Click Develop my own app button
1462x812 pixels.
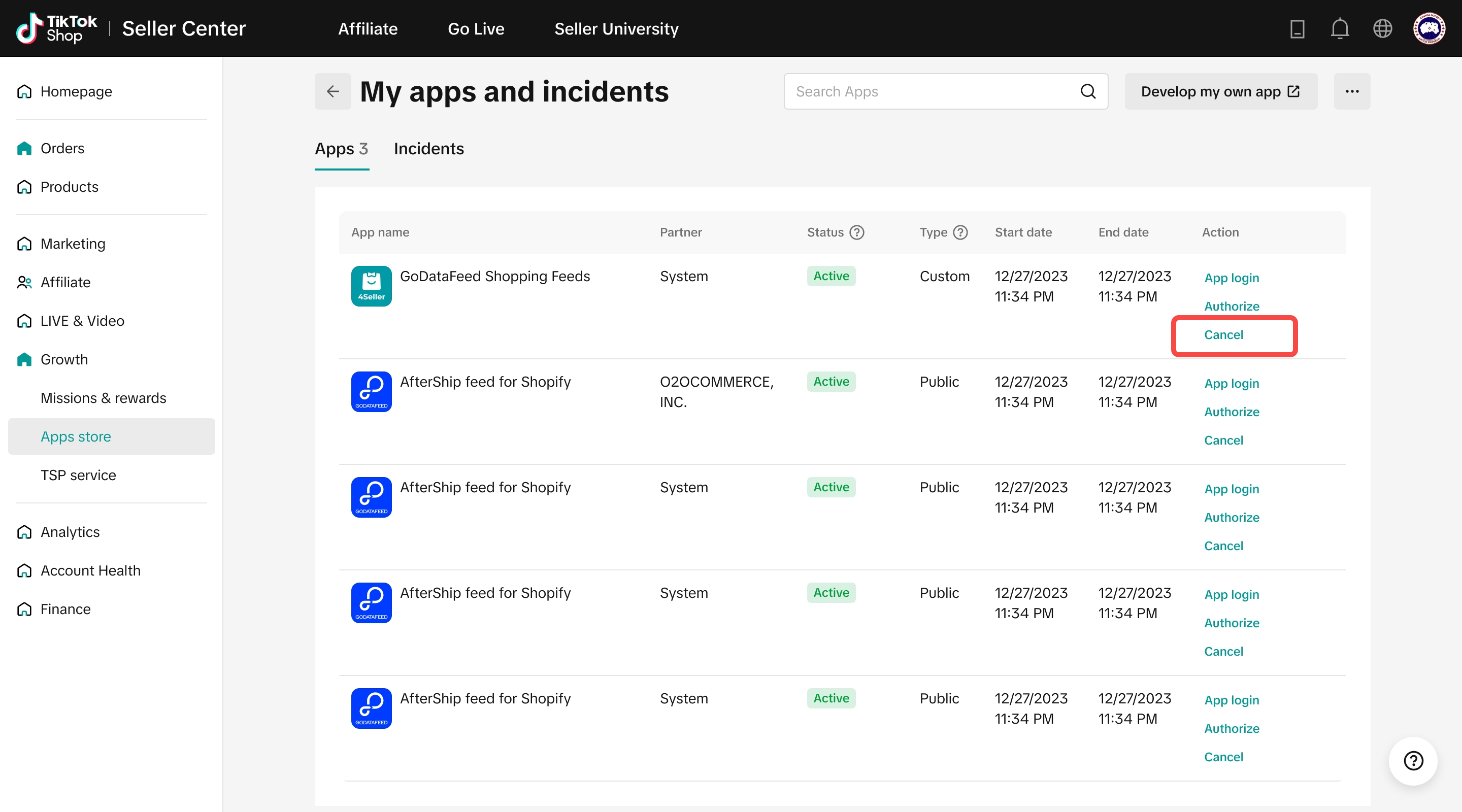click(1220, 91)
